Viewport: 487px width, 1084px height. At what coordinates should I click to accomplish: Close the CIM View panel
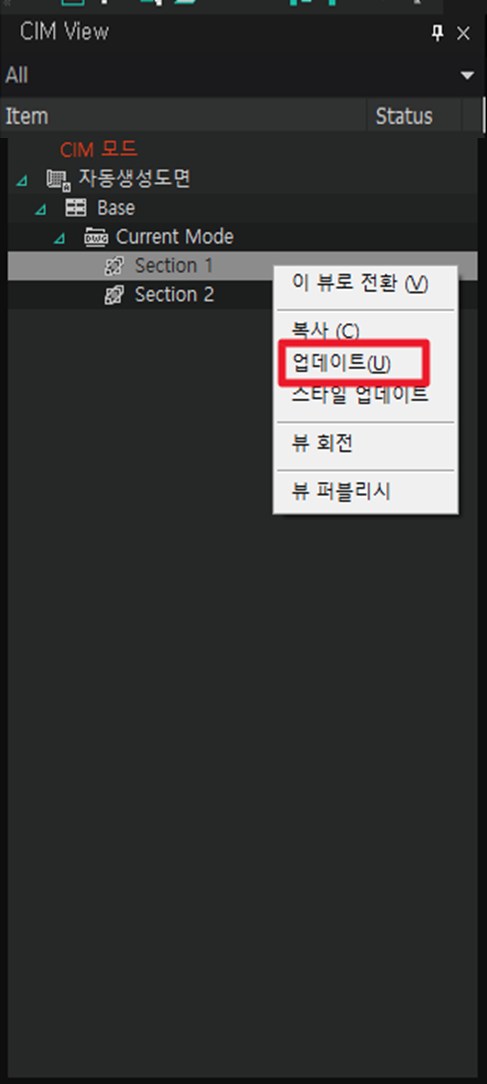[x=463, y=32]
